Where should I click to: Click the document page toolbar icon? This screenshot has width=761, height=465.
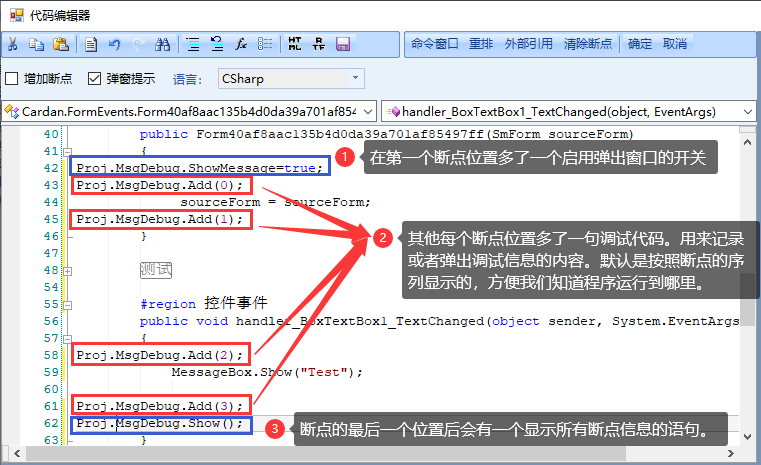click(x=91, y=44)
